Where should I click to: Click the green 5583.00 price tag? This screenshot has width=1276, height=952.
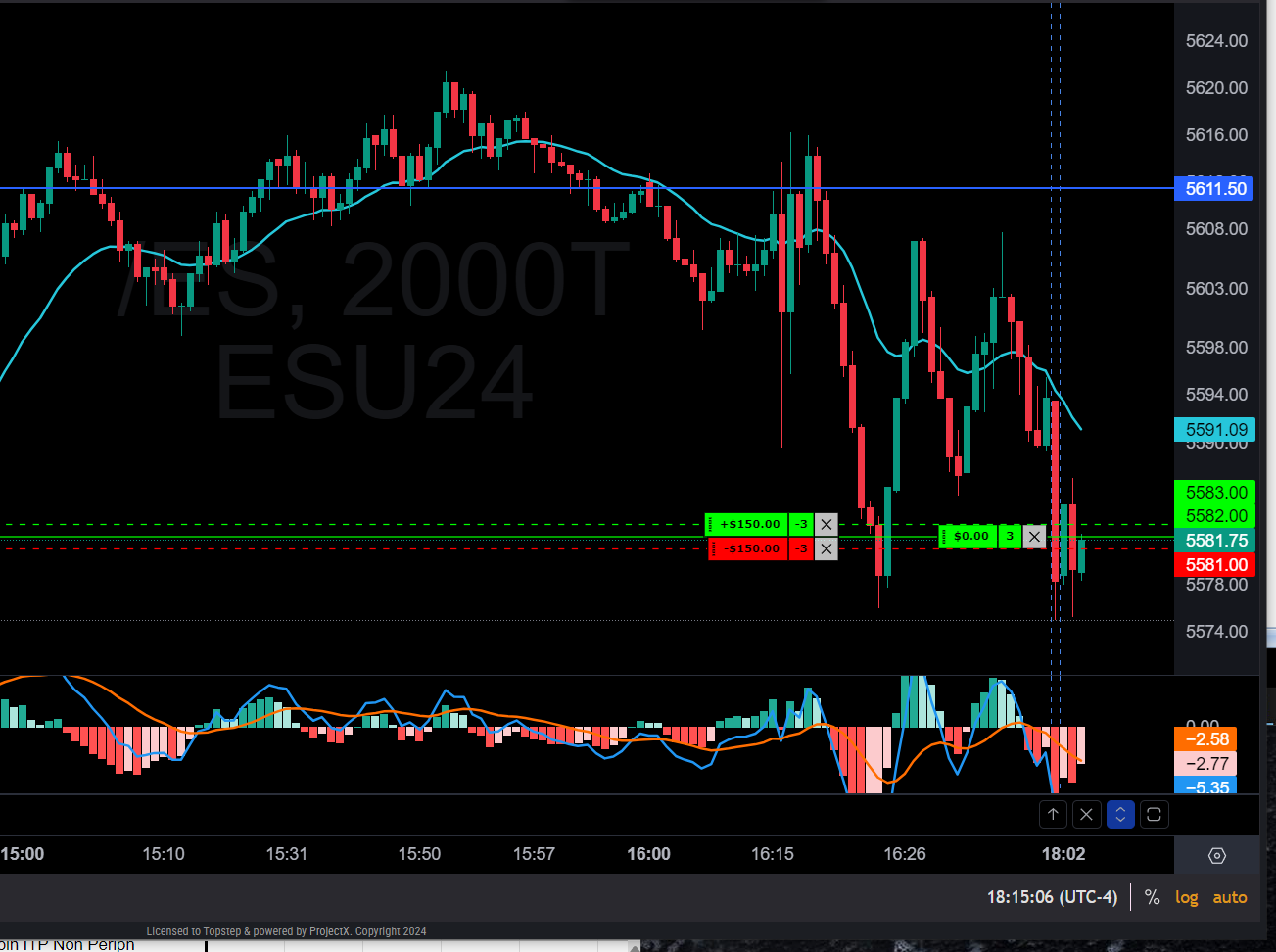1215,493
